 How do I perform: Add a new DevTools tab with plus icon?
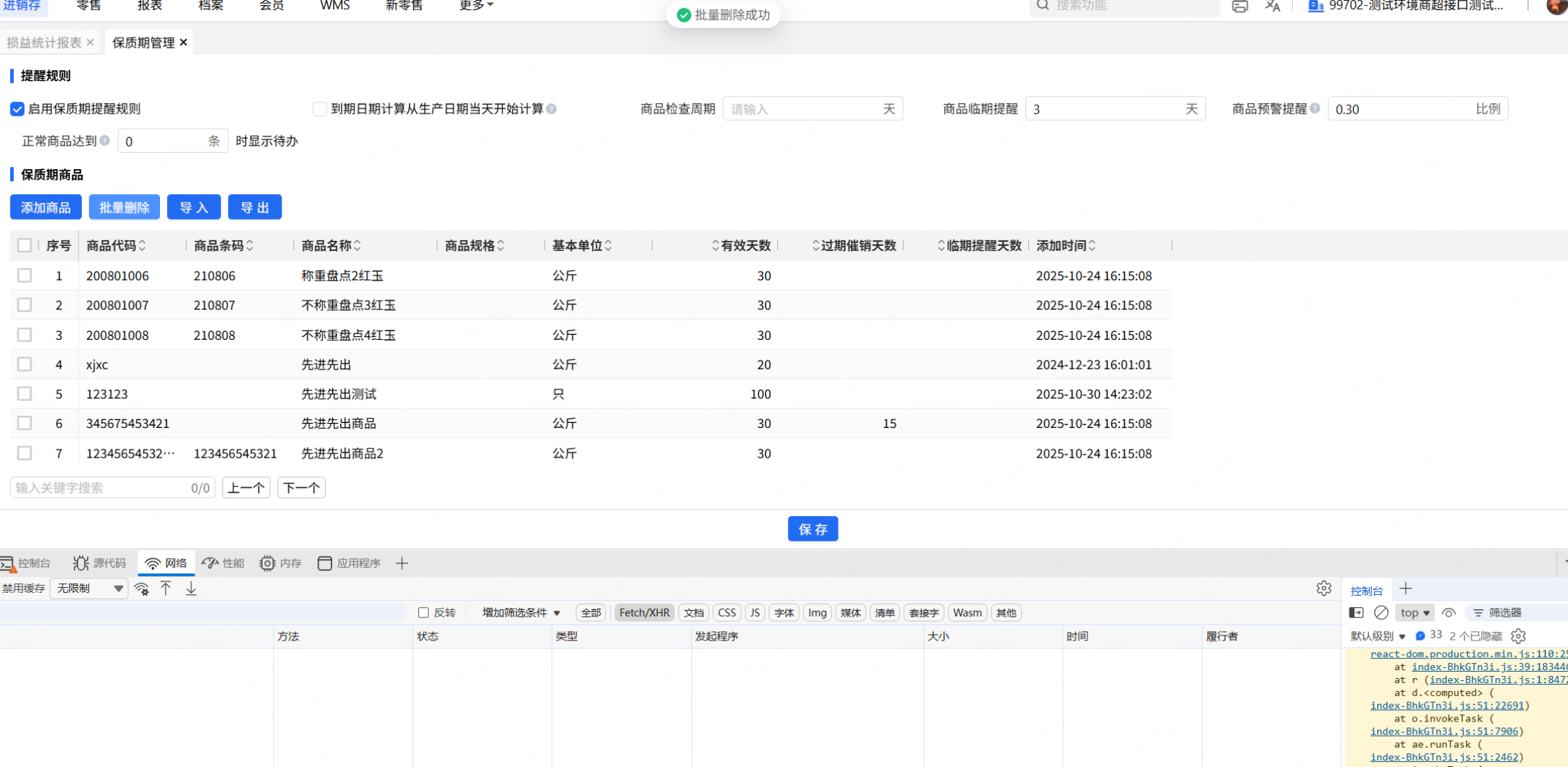pyautogui.click(x=402, y=564)
